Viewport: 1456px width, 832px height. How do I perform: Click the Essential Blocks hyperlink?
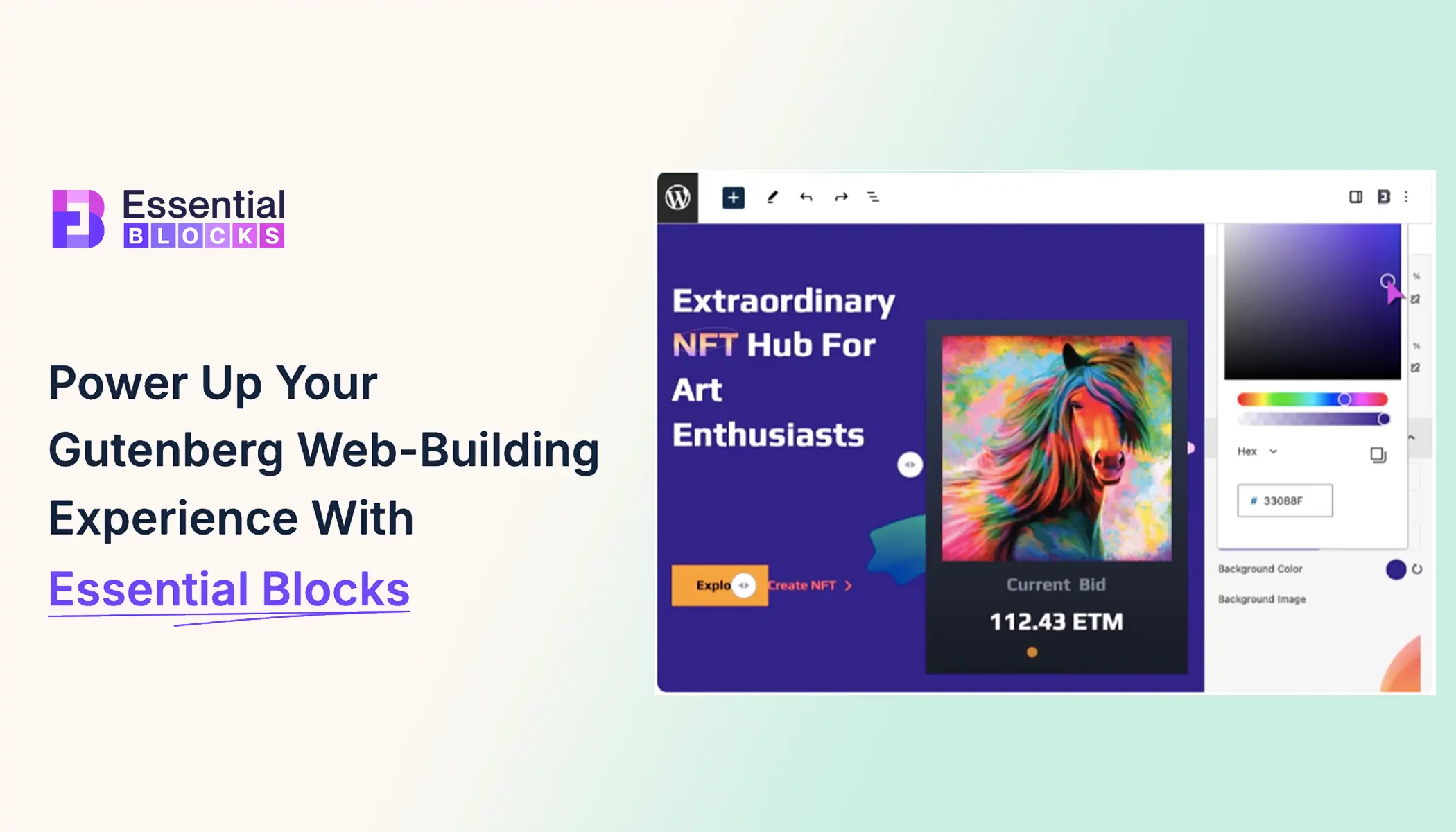pos(228,587)
